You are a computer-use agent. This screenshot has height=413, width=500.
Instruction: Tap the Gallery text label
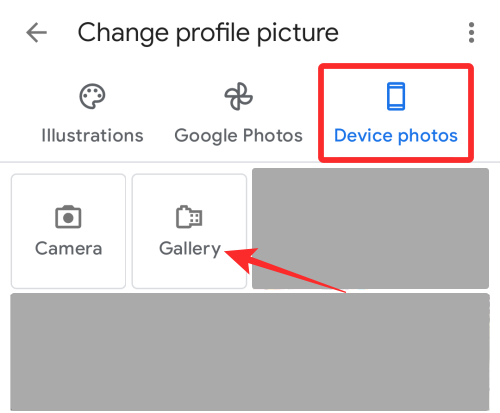[190, 249]
